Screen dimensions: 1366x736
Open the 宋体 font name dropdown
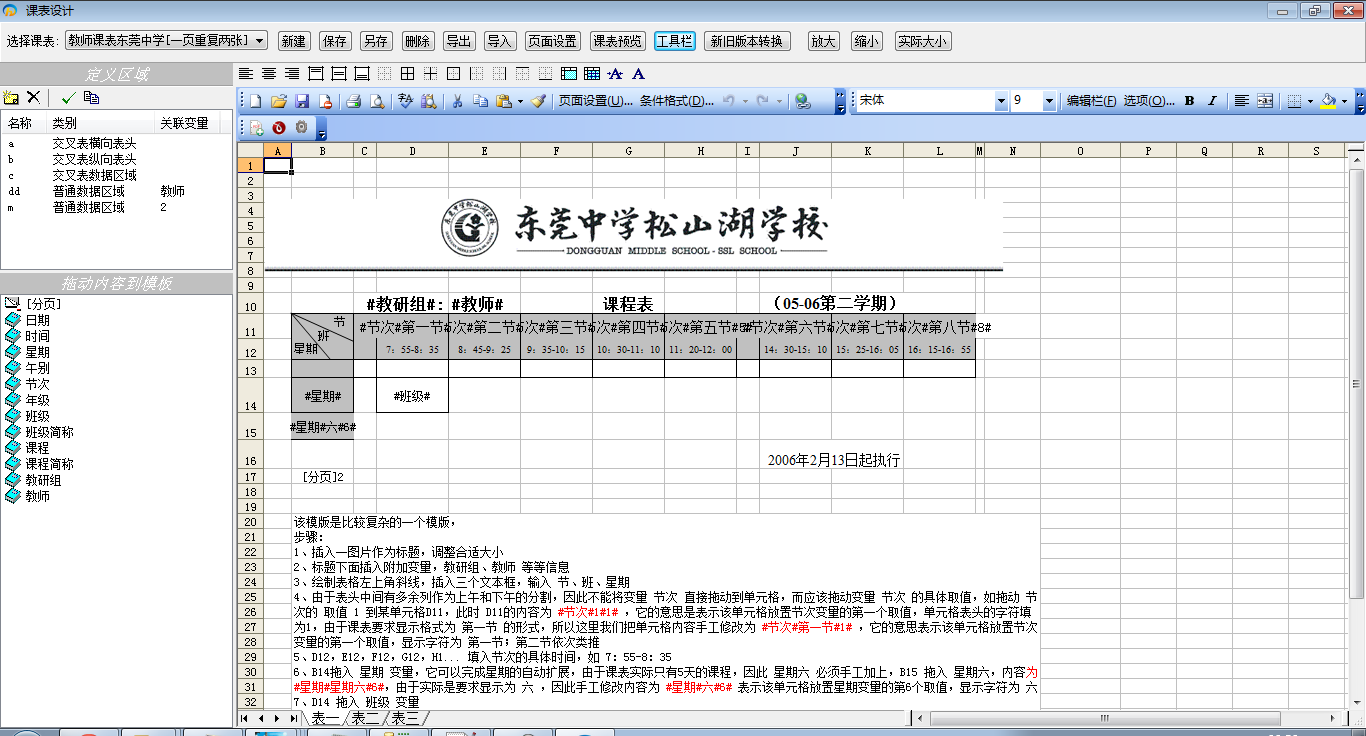pos(1001,101)
